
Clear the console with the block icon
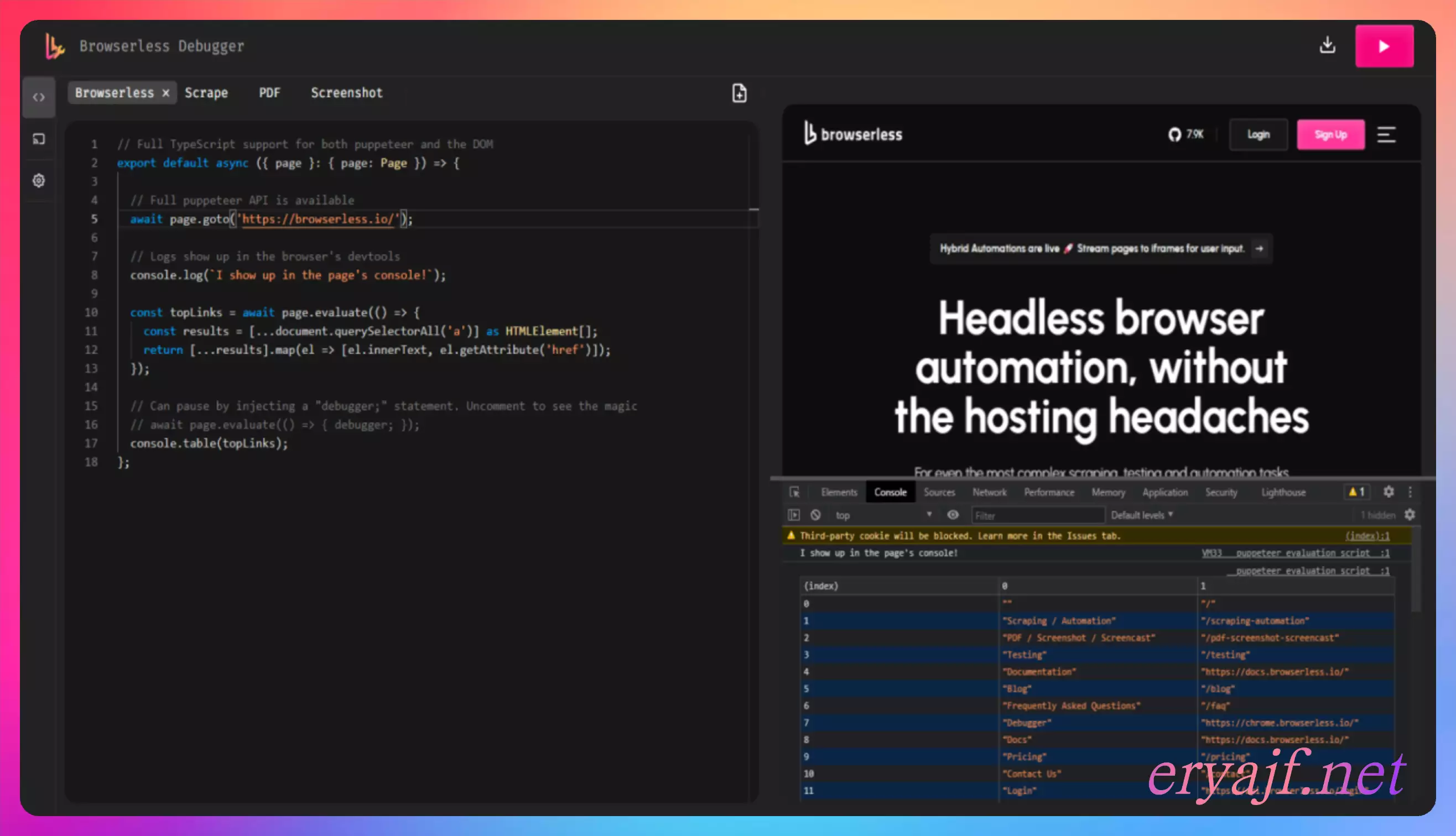coord(815,515)
